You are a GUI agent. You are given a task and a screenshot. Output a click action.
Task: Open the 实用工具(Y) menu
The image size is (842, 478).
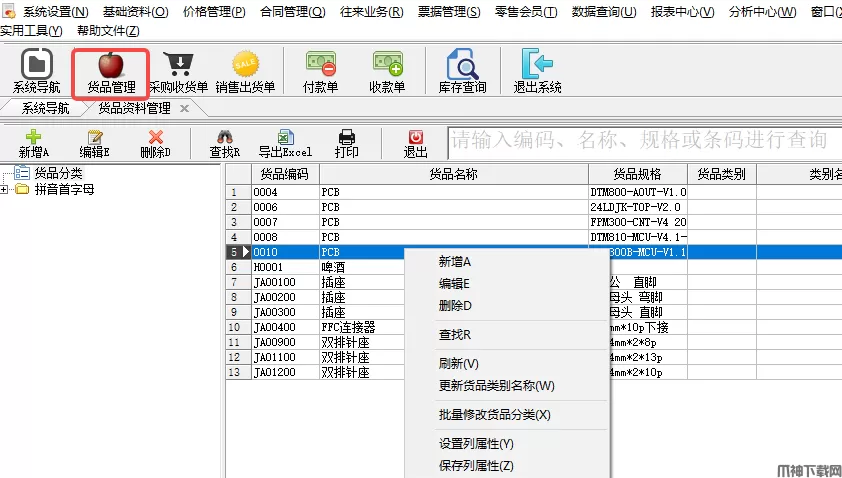coord(31,31)
